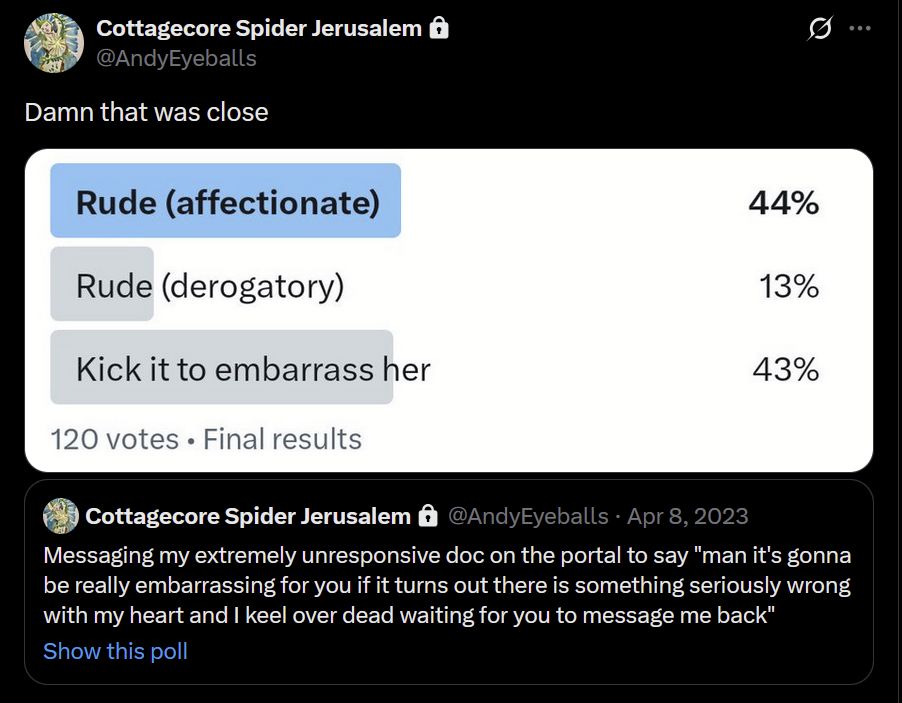Open the Apr 8, 2023 timestamp link
This screenshot has width=902, height=703.
tap(687, 516)
